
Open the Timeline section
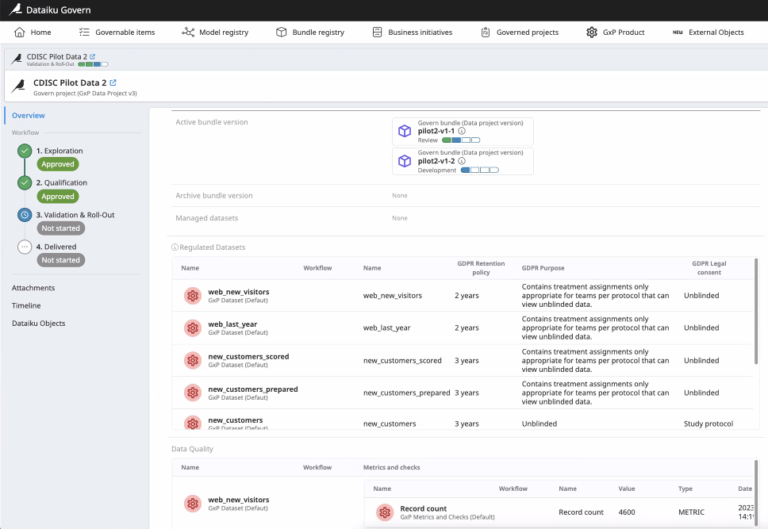[26, 306]
